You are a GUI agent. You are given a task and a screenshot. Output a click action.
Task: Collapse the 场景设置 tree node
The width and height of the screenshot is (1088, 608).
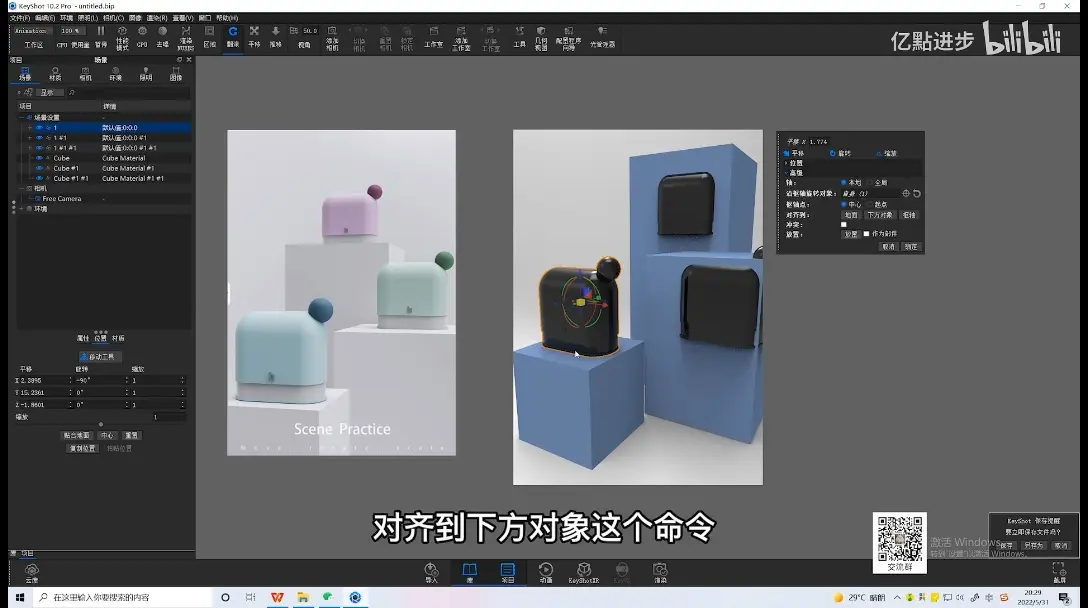22,117
